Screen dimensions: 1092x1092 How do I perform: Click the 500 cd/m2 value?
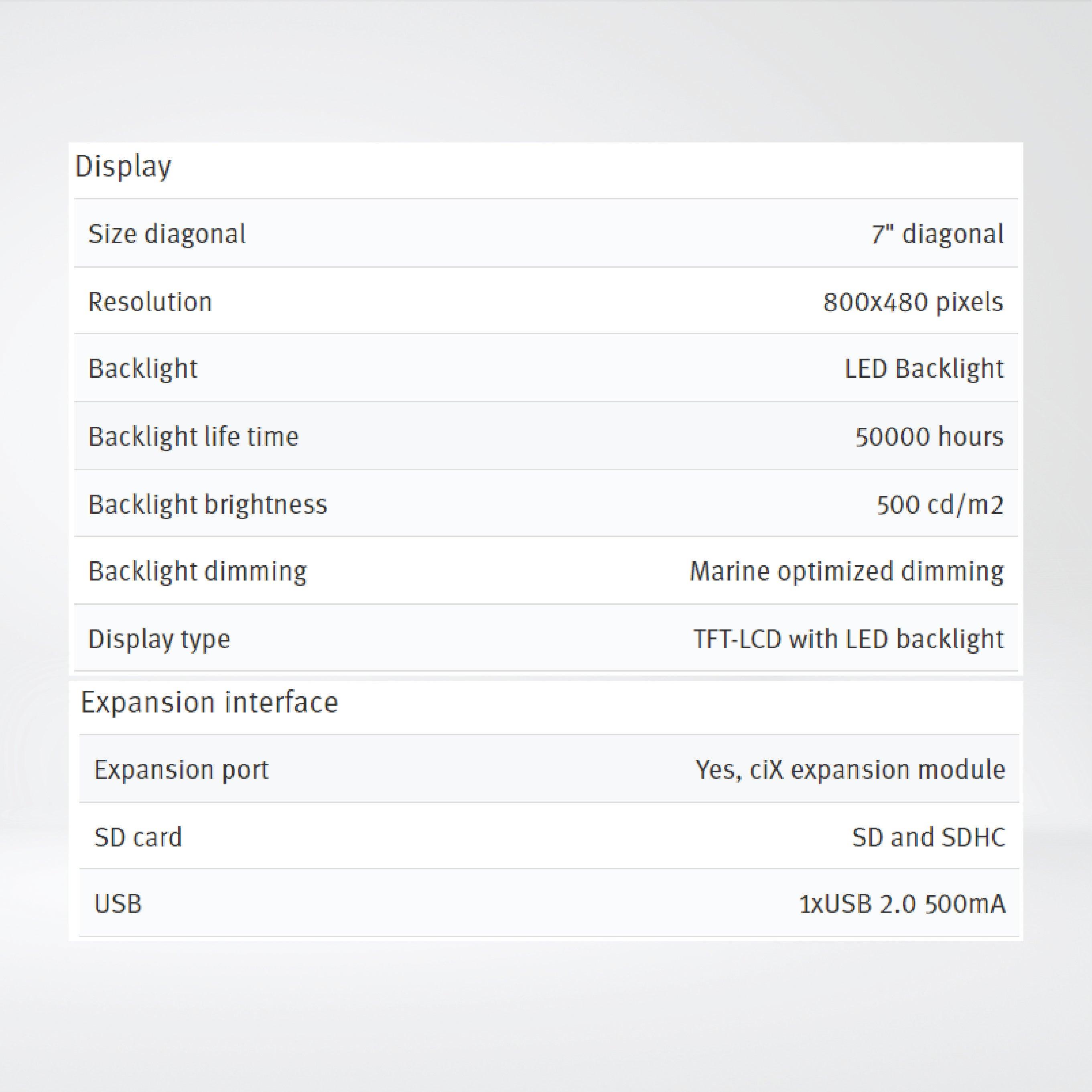[940, 504]
